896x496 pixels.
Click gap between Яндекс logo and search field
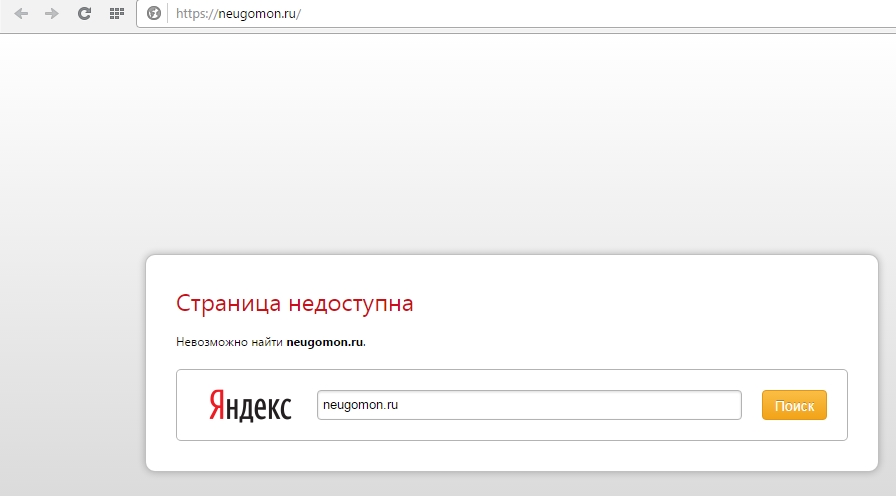point(305,405)
